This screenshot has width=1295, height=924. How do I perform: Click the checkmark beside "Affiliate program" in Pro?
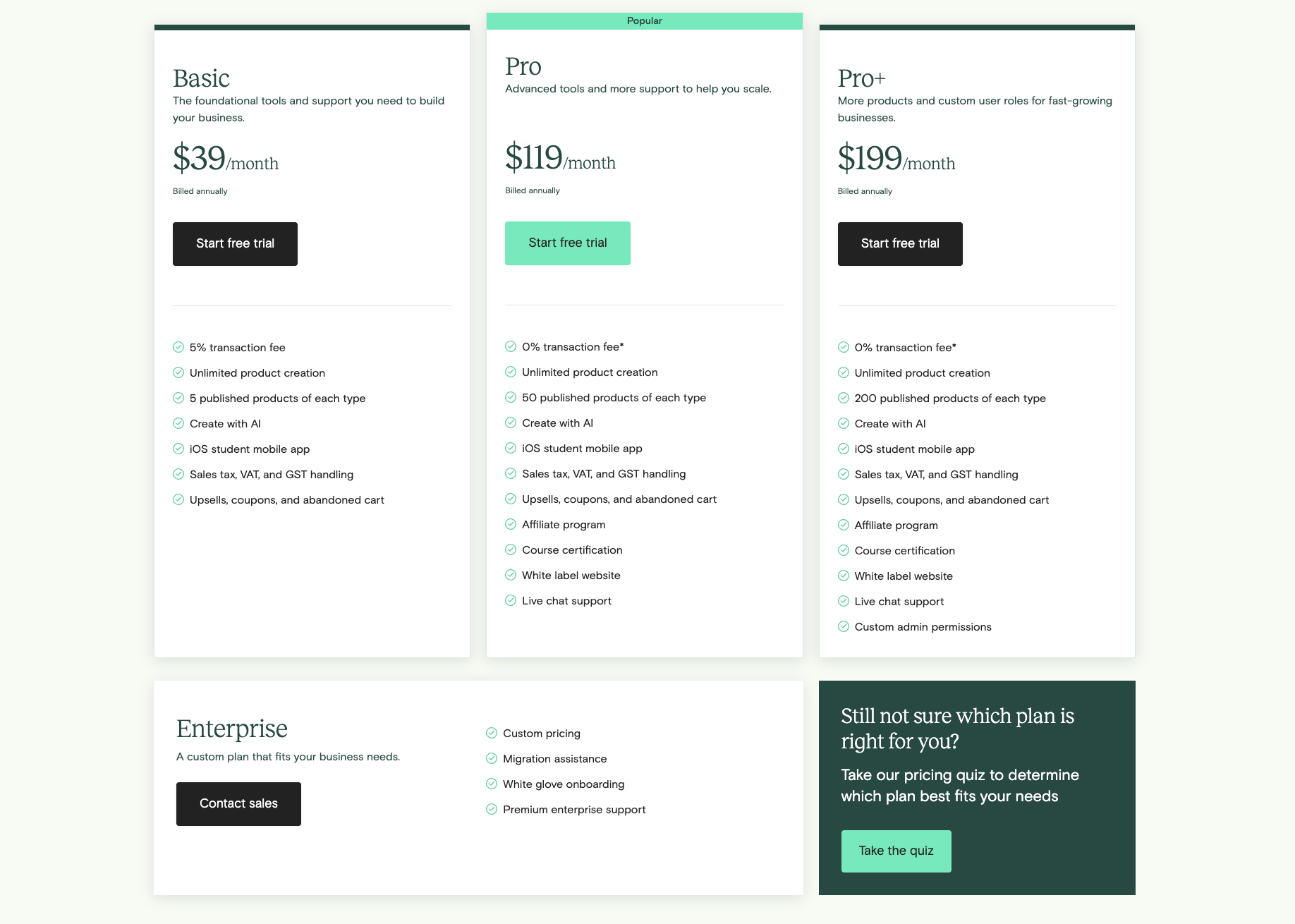pyautogui.click(x=510, y=524)
